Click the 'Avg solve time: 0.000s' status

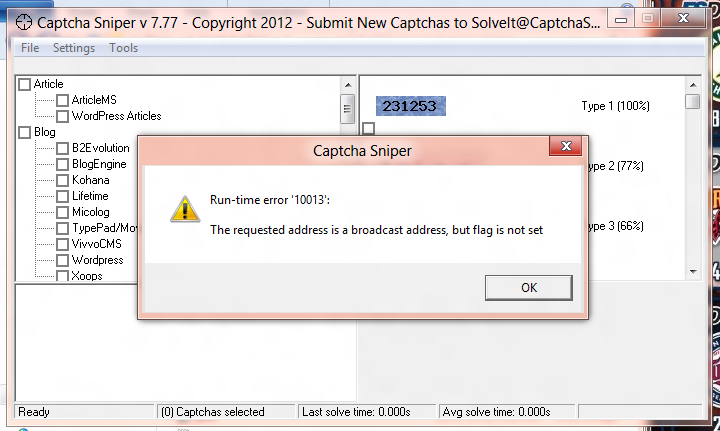tap(496, 412)
